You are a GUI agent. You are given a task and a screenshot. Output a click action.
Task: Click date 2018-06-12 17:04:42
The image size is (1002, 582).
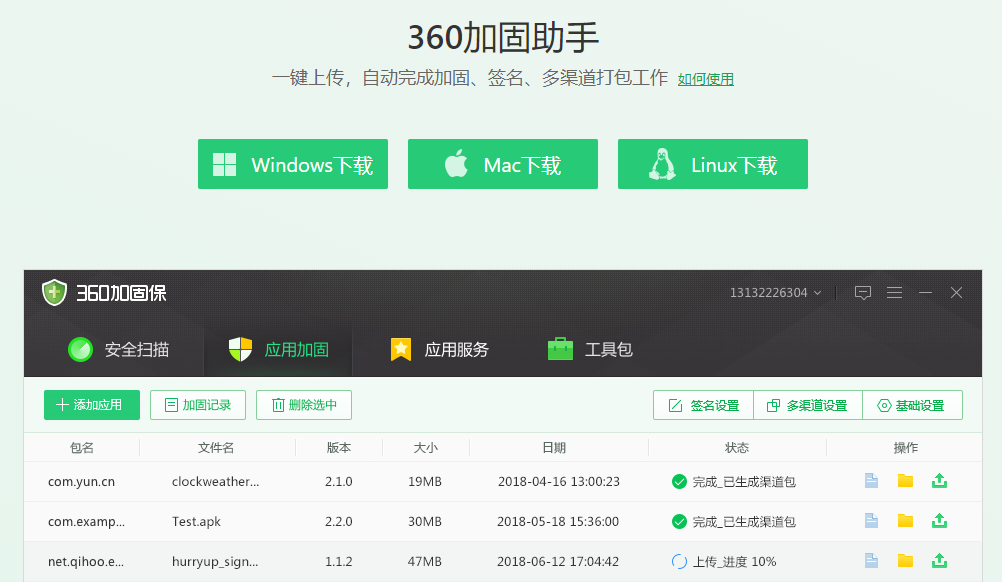click(x=558, y=562)
